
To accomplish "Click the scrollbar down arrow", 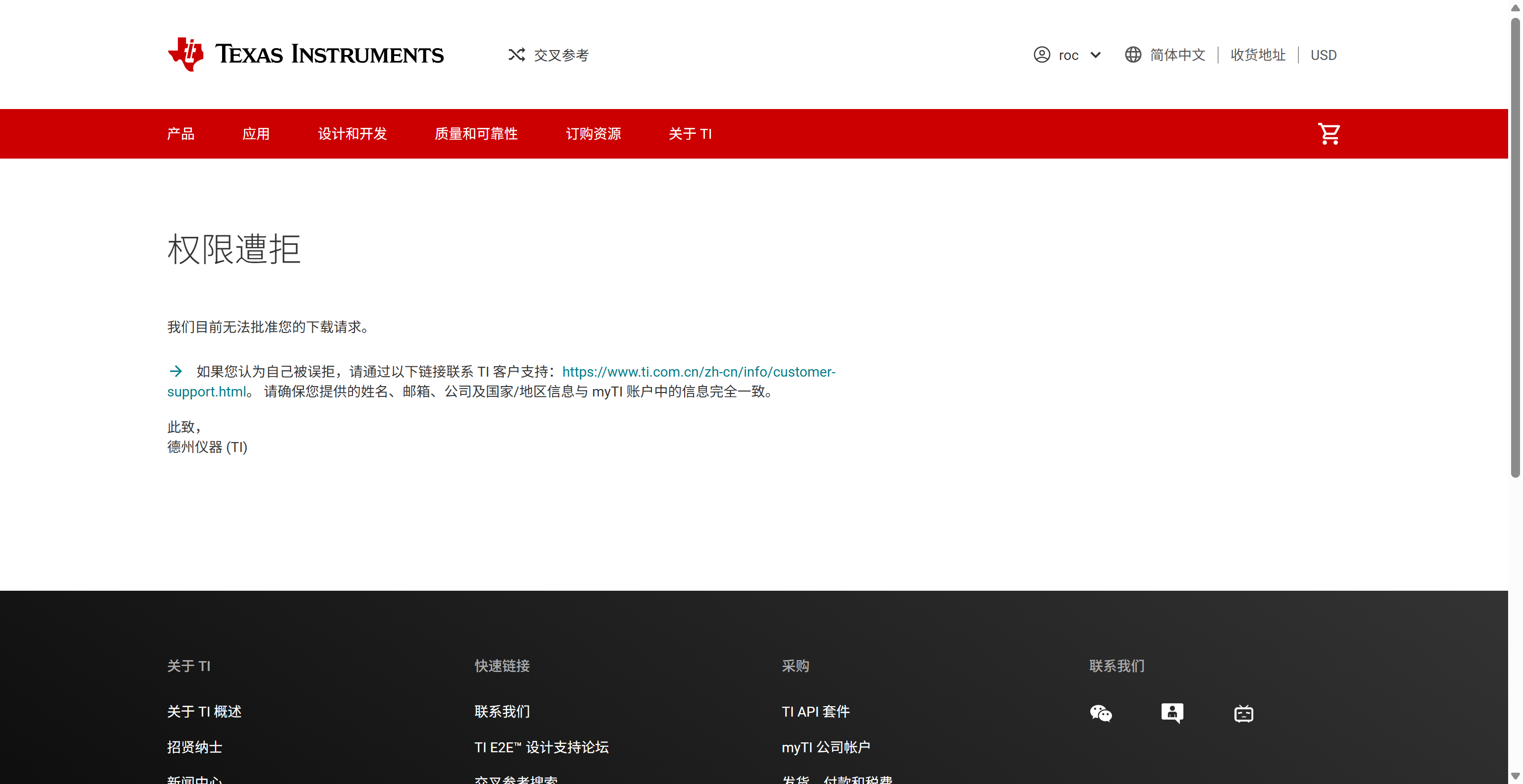I will click(x=1515, y=776).
